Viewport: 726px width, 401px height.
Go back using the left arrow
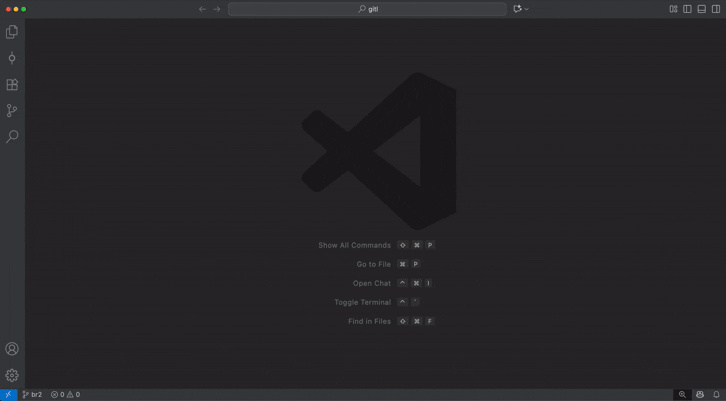tap(202, 9)
